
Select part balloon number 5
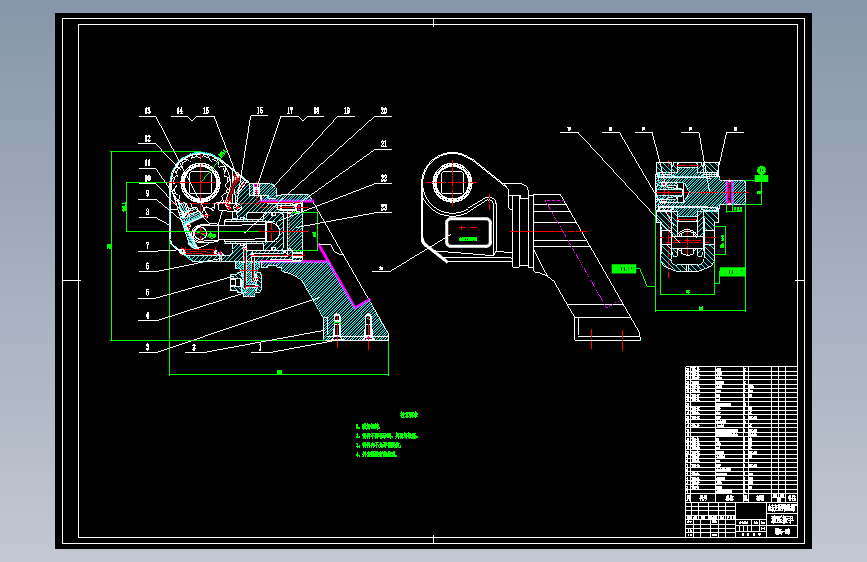148,293
